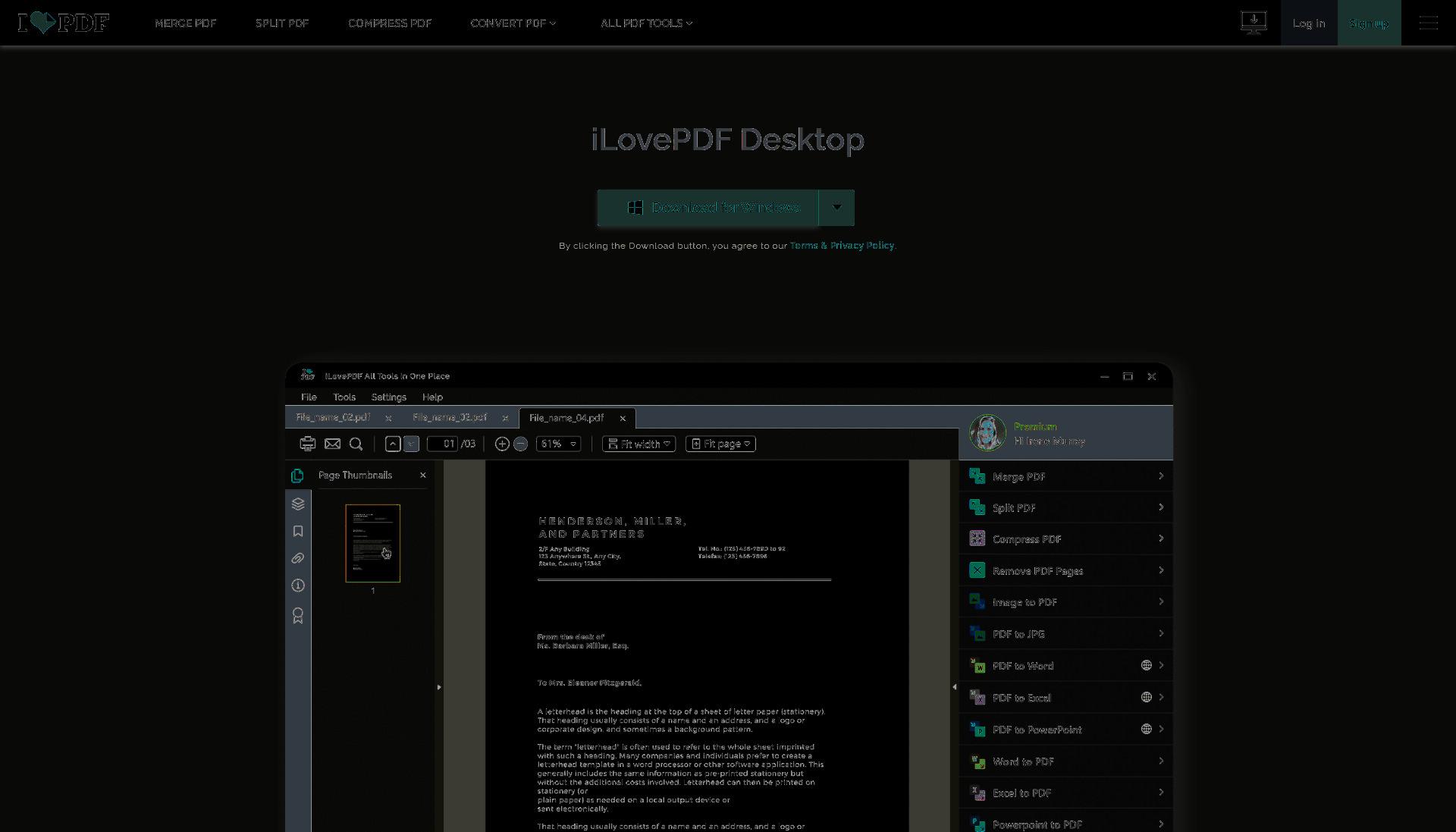
Task: Click the Compress PDF tool icon
Action: point(977,538)
